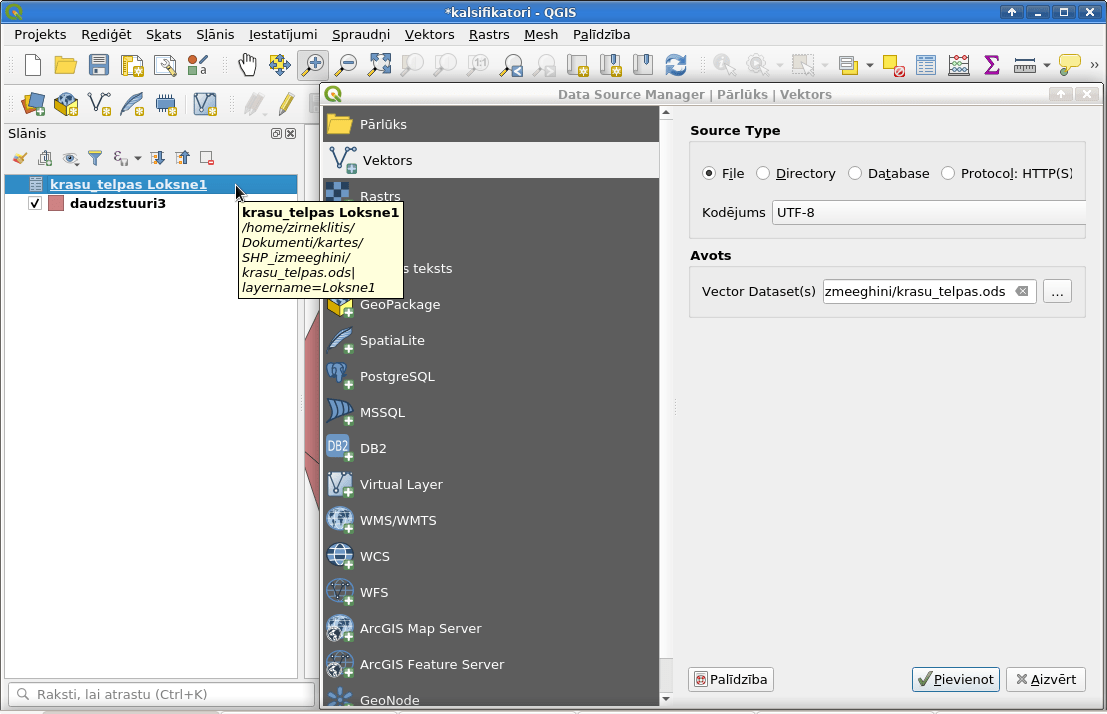
Task: Click the Aizvērt button
Action: [1046, 679]
